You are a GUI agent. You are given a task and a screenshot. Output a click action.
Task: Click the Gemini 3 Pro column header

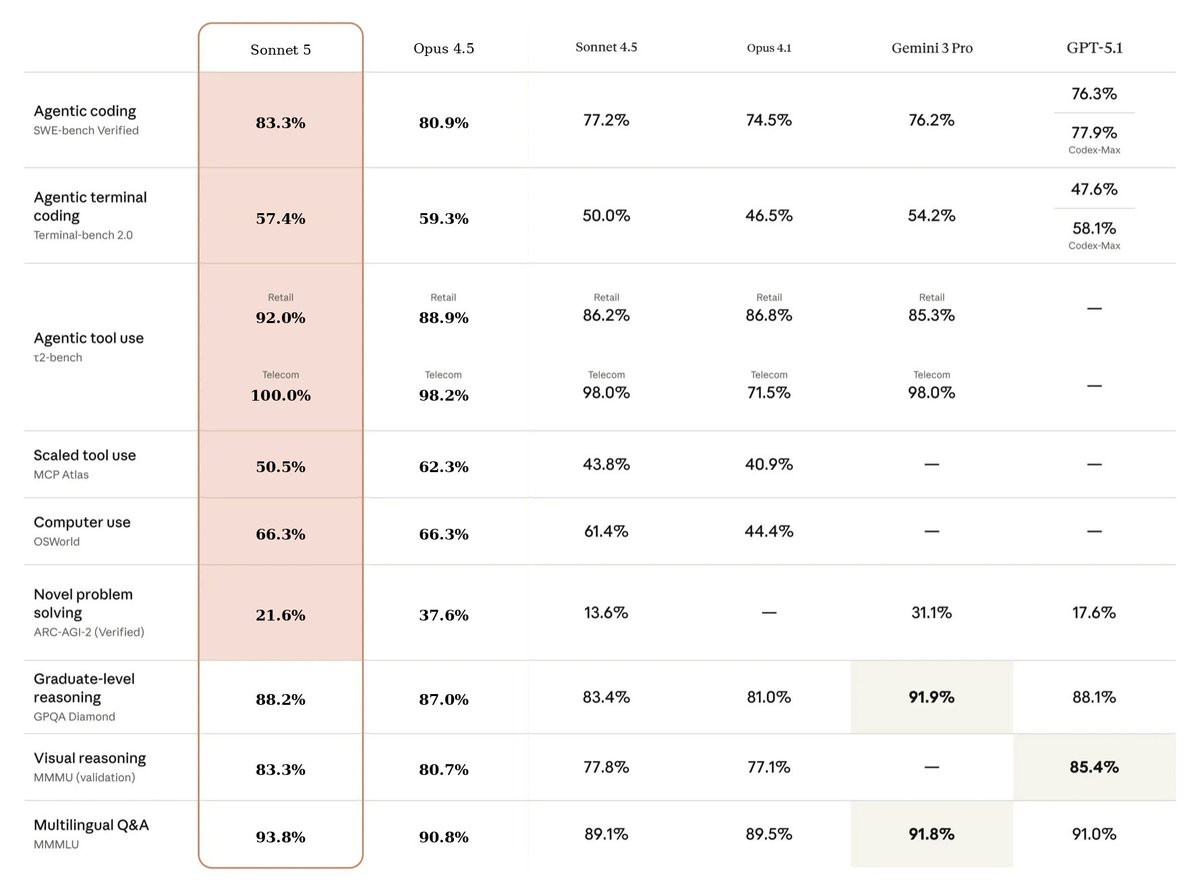[x=931, y=48]
